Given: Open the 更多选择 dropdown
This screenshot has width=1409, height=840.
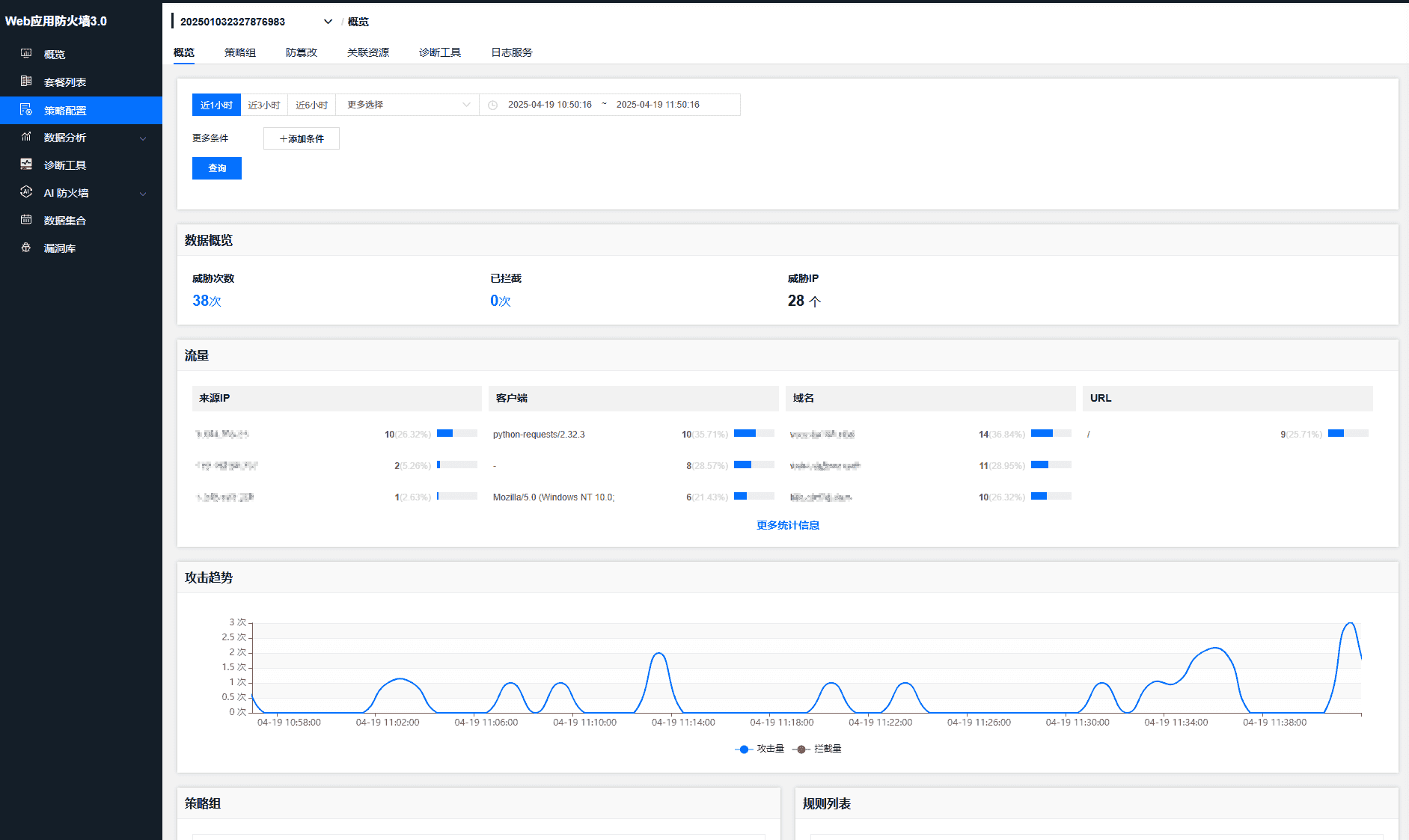Looking at the screenshot, I should click(407, 105).
